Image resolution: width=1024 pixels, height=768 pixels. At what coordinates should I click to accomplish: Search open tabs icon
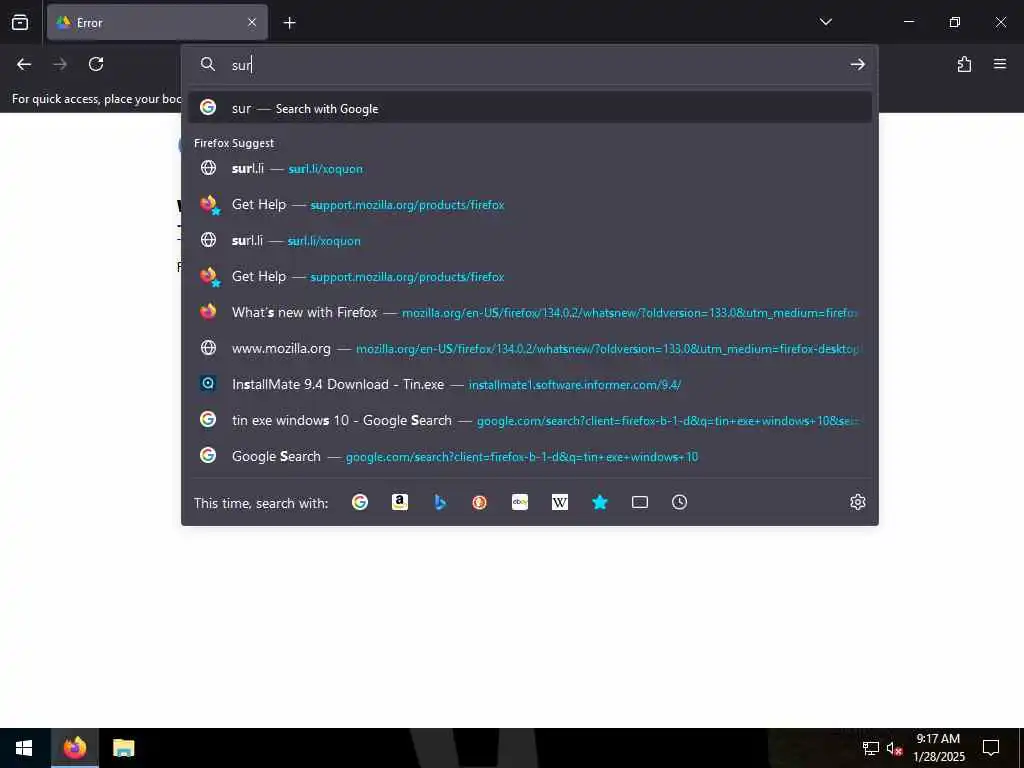click(640, 502)
